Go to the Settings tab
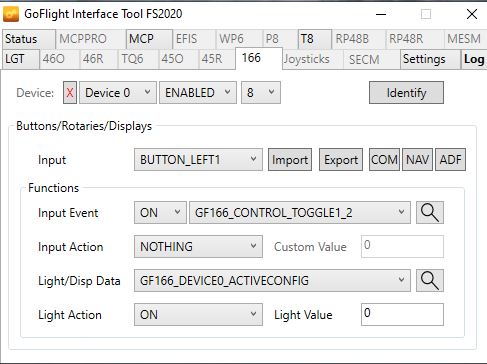This screenshot has width=487, height=364. click(430, 59)
